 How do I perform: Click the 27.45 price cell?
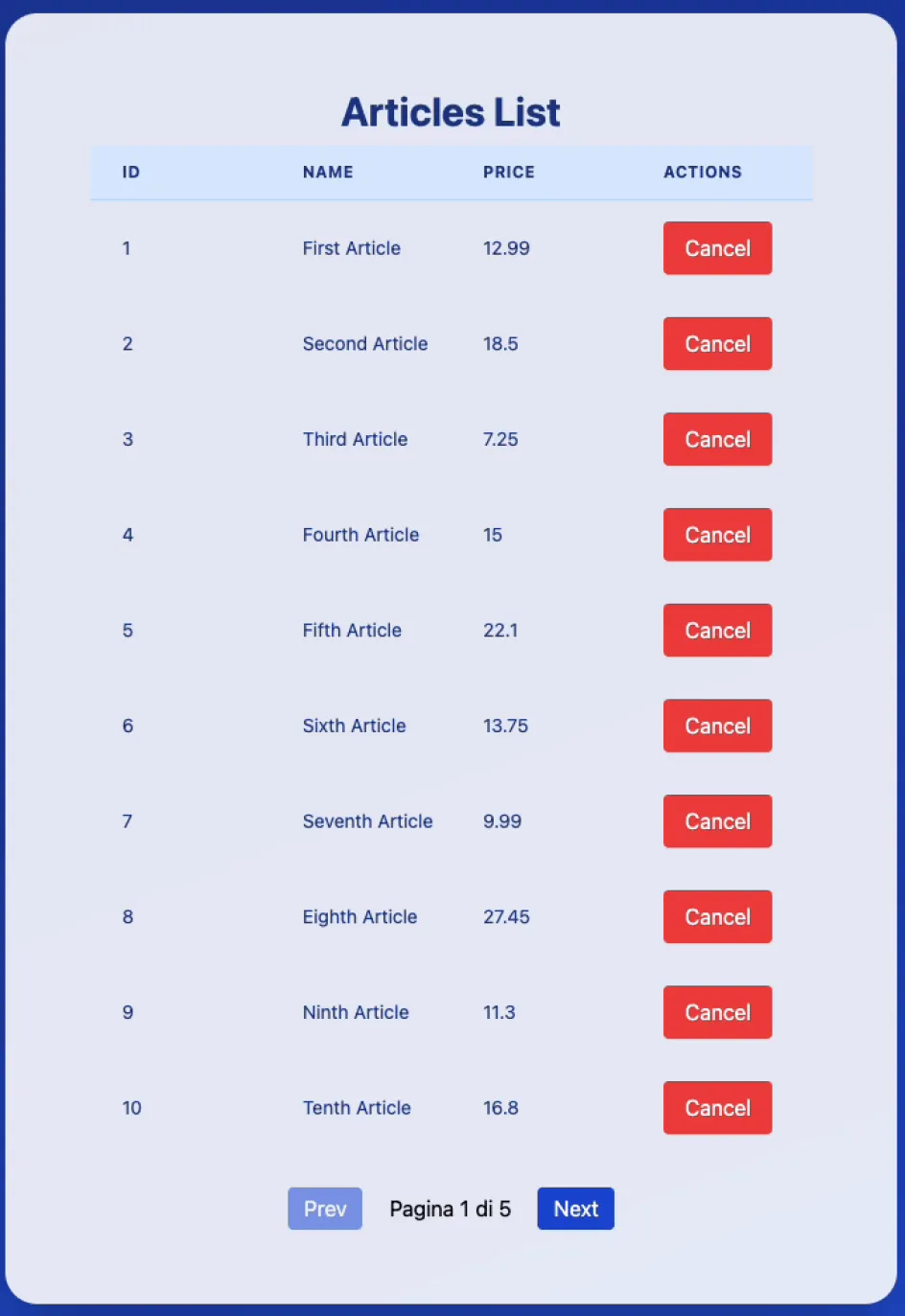point(506,917)
